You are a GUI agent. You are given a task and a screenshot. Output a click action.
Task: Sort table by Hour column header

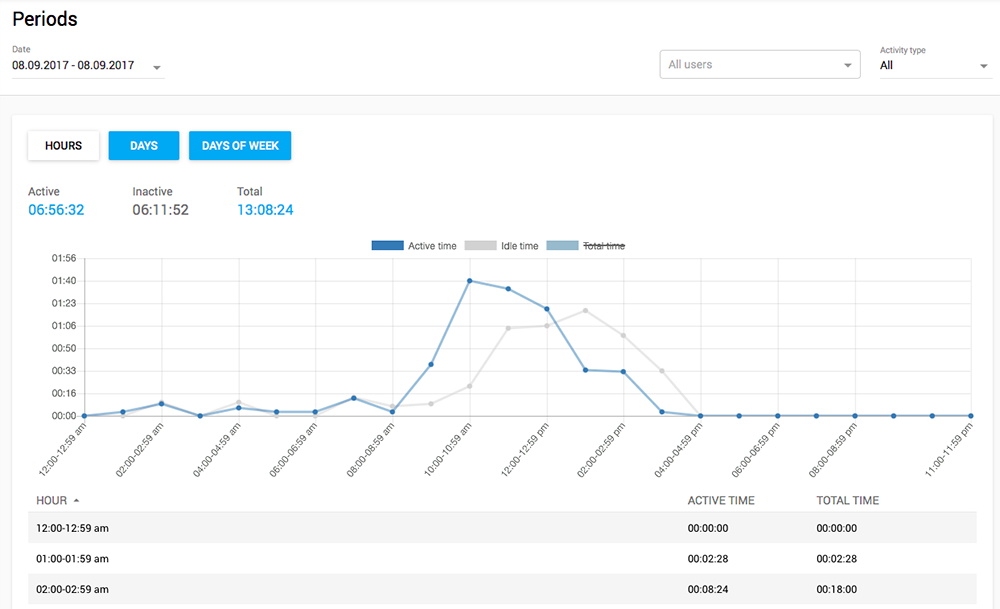click(52, 500)
